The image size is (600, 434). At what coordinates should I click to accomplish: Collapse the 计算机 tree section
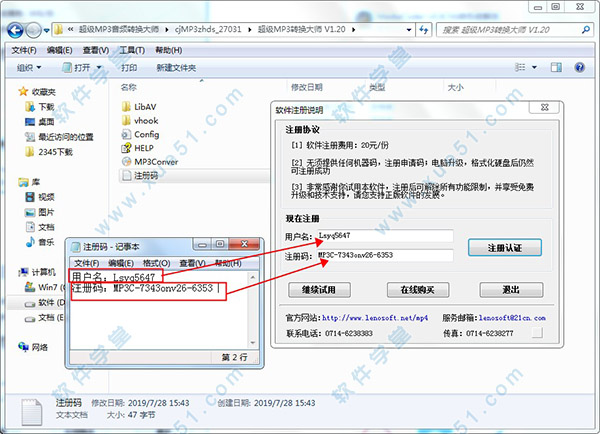coord(11,272)
